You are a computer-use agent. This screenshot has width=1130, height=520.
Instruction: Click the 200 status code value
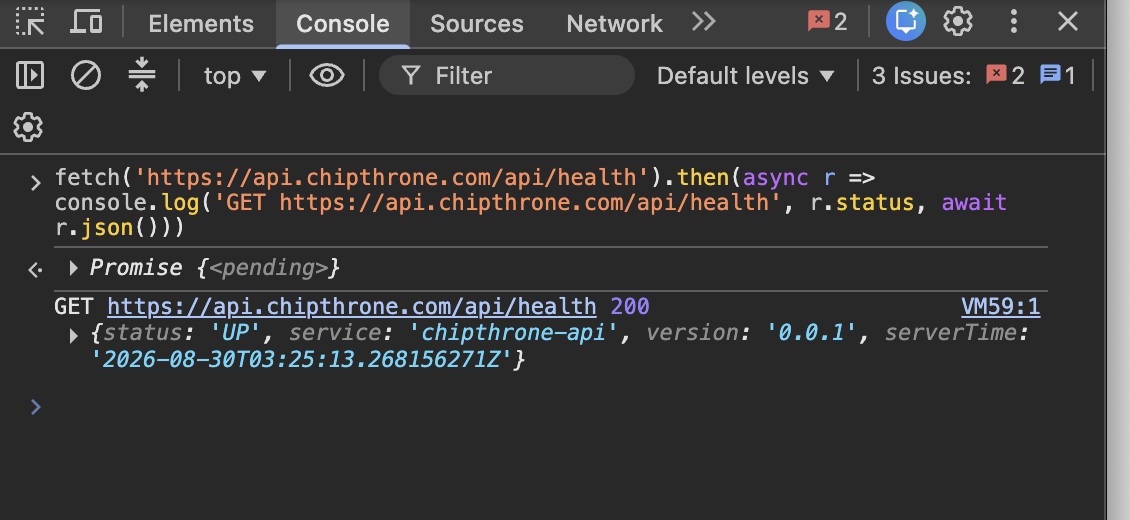(x=630, y=307)
